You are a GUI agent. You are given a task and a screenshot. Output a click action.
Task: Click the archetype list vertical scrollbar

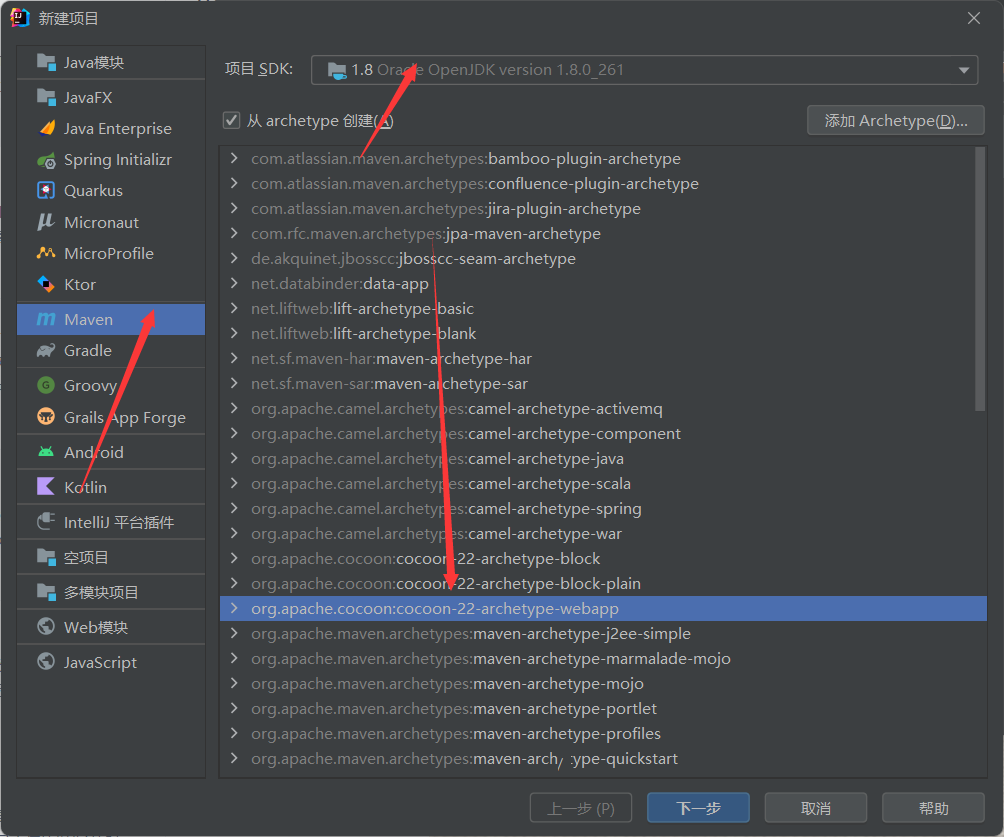coord(980,279)
